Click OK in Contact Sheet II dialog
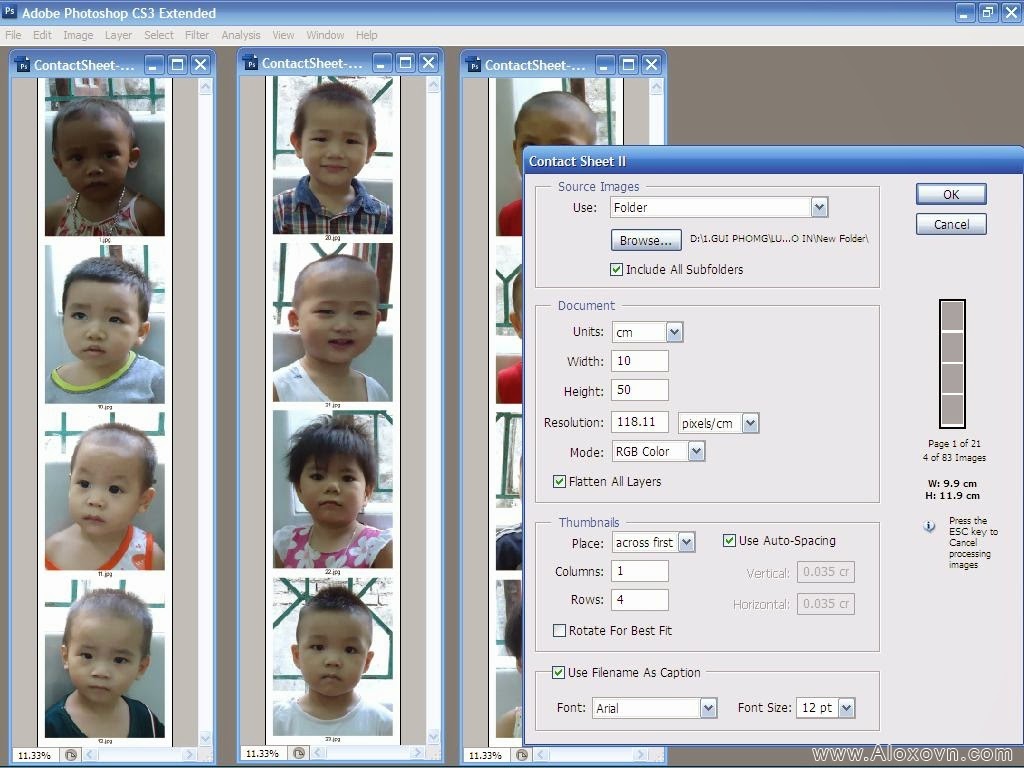This screenshot has height=768, width=1024. click(951, 195)
